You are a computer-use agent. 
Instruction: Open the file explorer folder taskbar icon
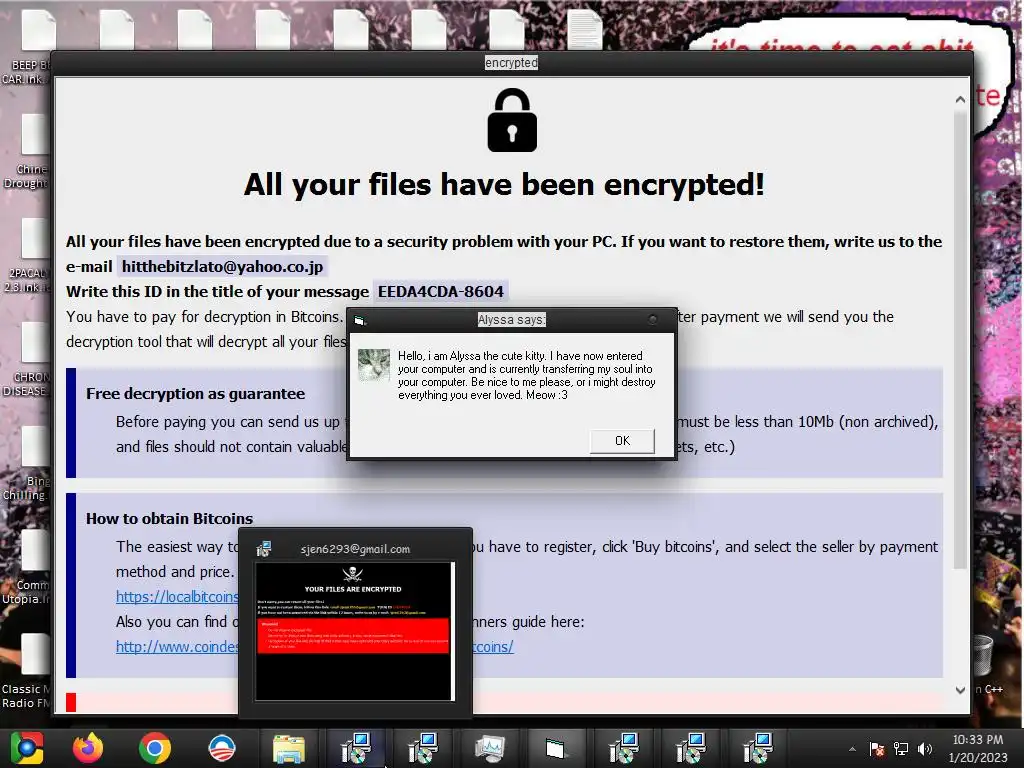point(289,748)
